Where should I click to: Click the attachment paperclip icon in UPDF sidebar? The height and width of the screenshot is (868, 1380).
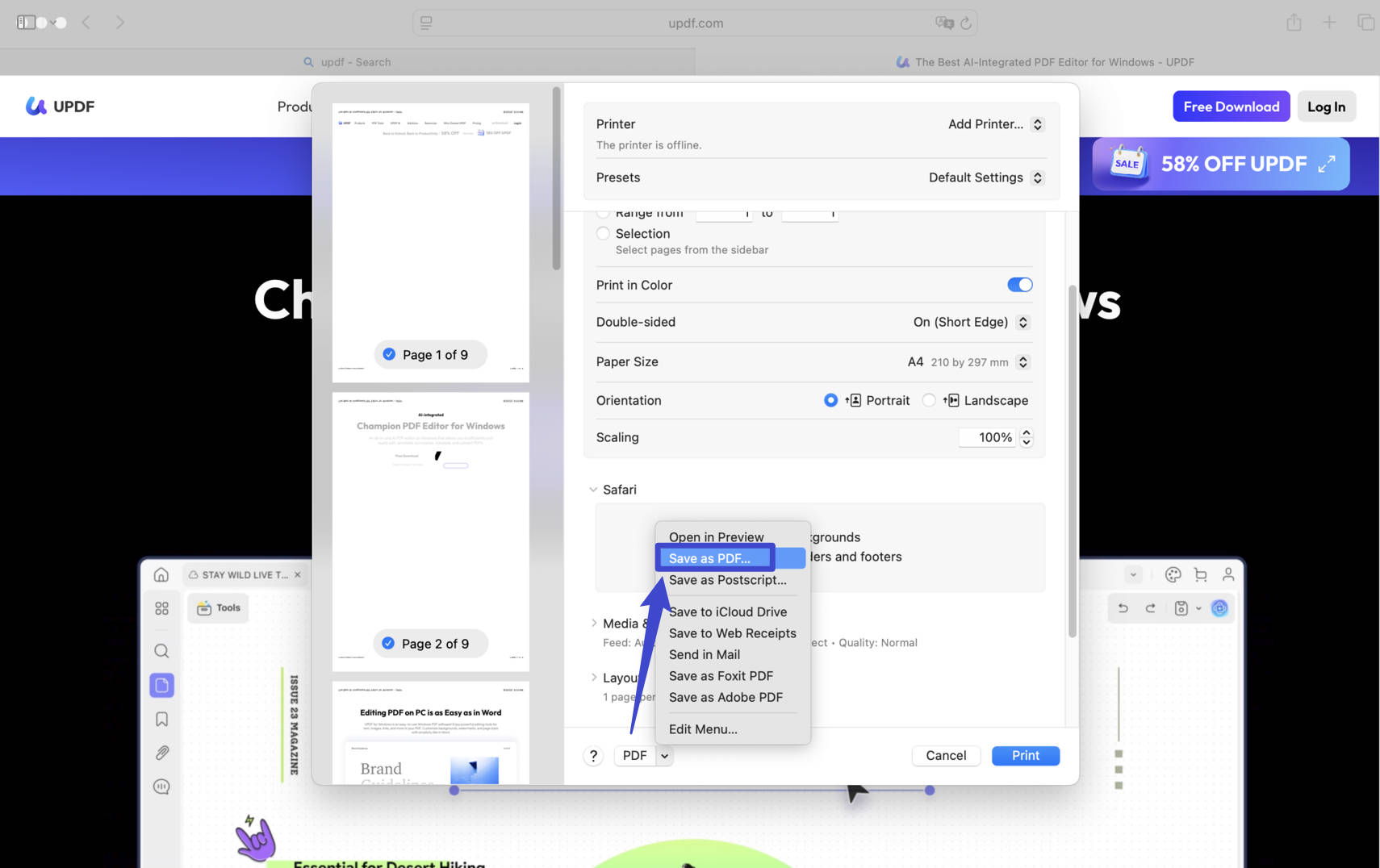tap(161, 753)
